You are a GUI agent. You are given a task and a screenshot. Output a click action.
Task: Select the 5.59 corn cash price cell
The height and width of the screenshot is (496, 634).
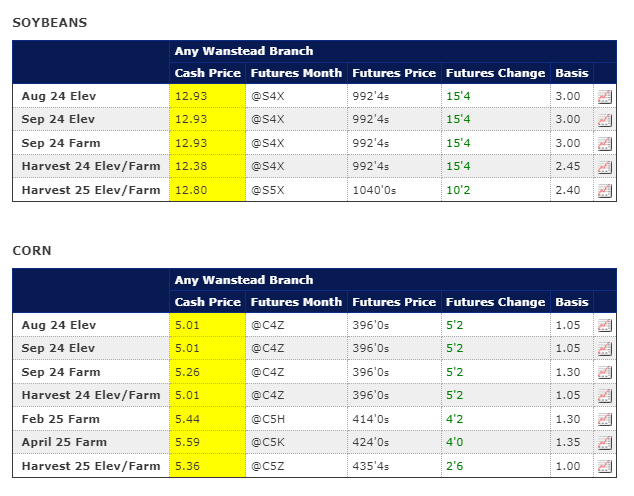tap(187, 442)
